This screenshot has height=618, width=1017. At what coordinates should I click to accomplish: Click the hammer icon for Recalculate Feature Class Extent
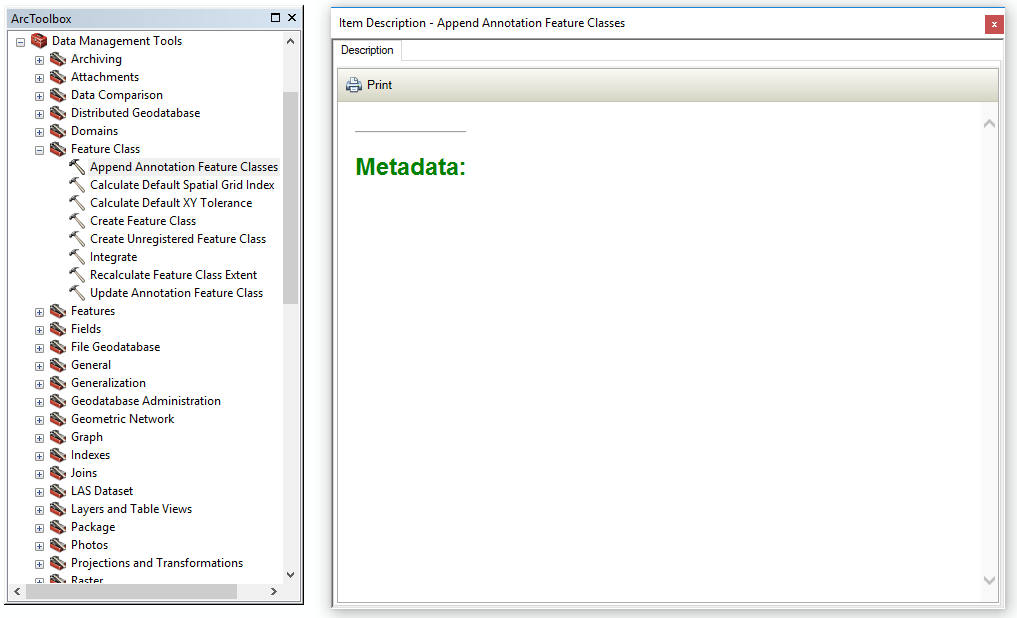click(x=77, y=275)
